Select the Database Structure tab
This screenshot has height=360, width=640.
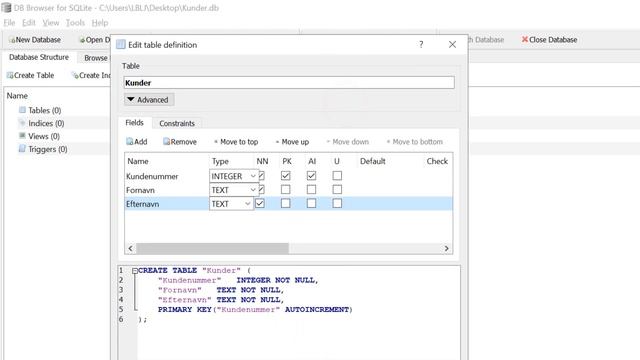tap(39, 57)
